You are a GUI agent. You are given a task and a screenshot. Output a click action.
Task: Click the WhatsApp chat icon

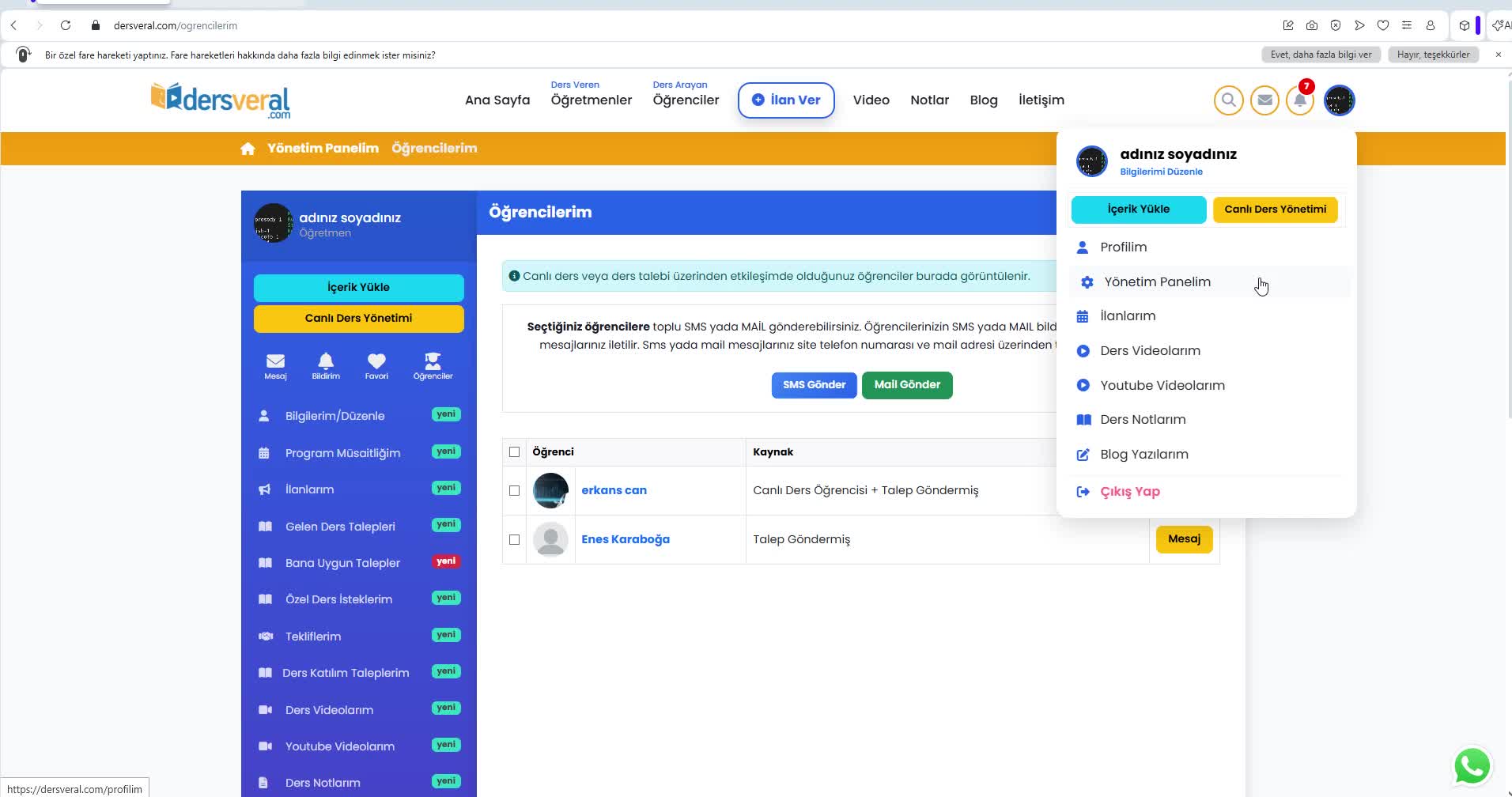pyautogui.click(x=1472, y=765)
